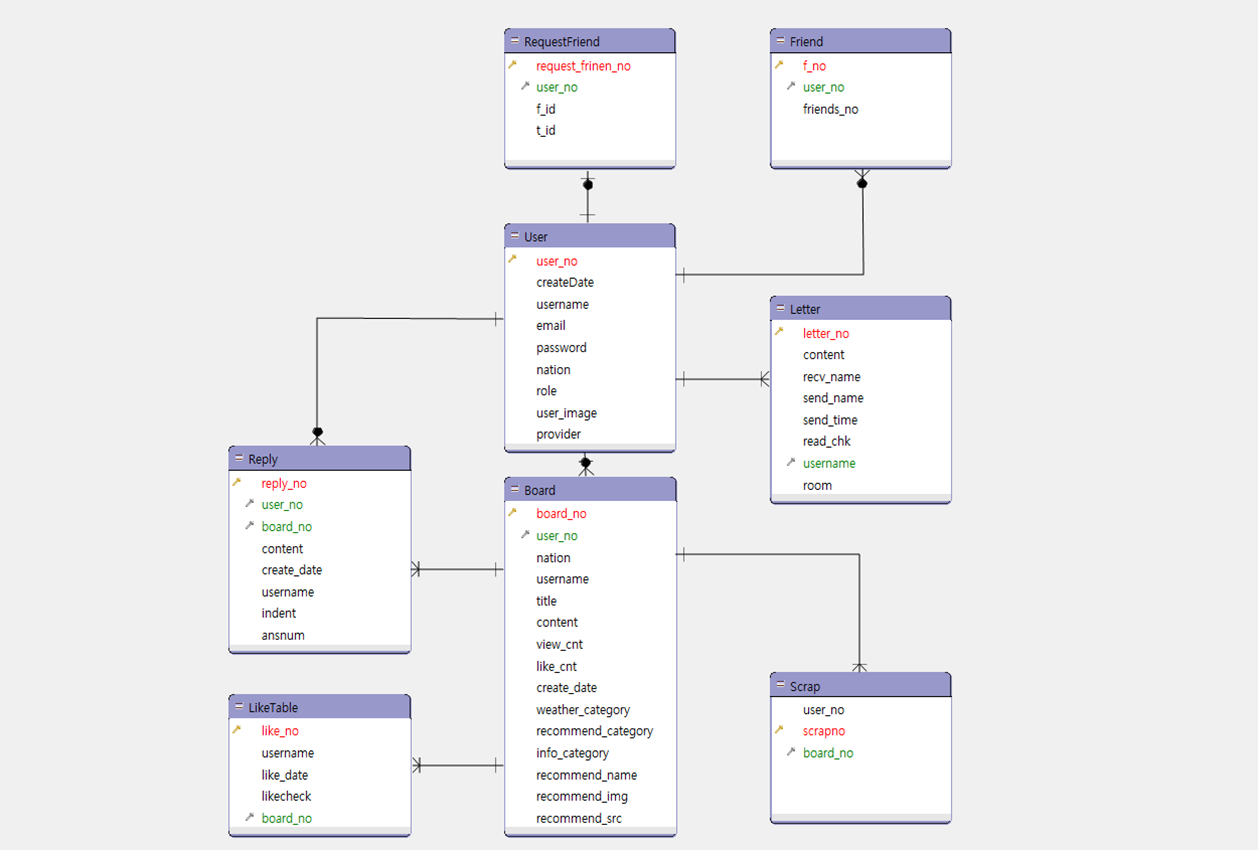Click the primary key icon beside f_no

tap(779, 65)
